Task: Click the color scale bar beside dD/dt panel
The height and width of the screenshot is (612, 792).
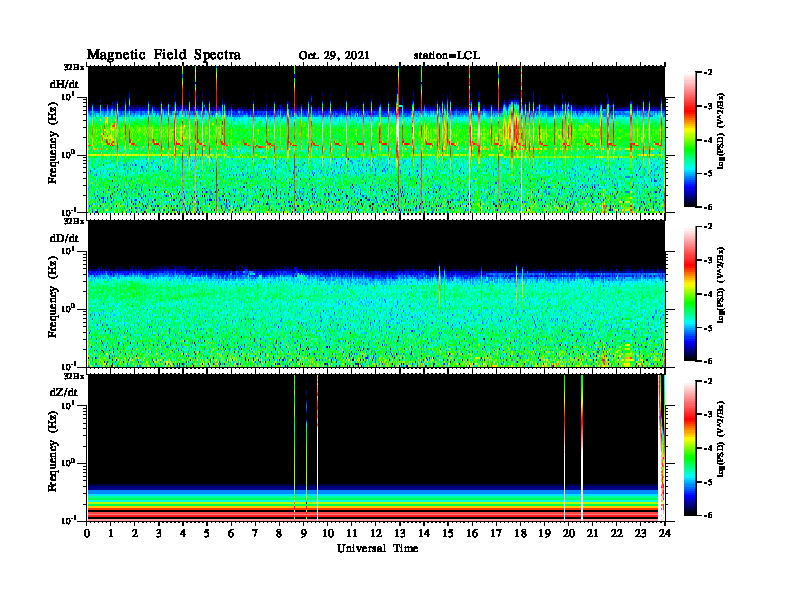Action: (x=690, y=294)
